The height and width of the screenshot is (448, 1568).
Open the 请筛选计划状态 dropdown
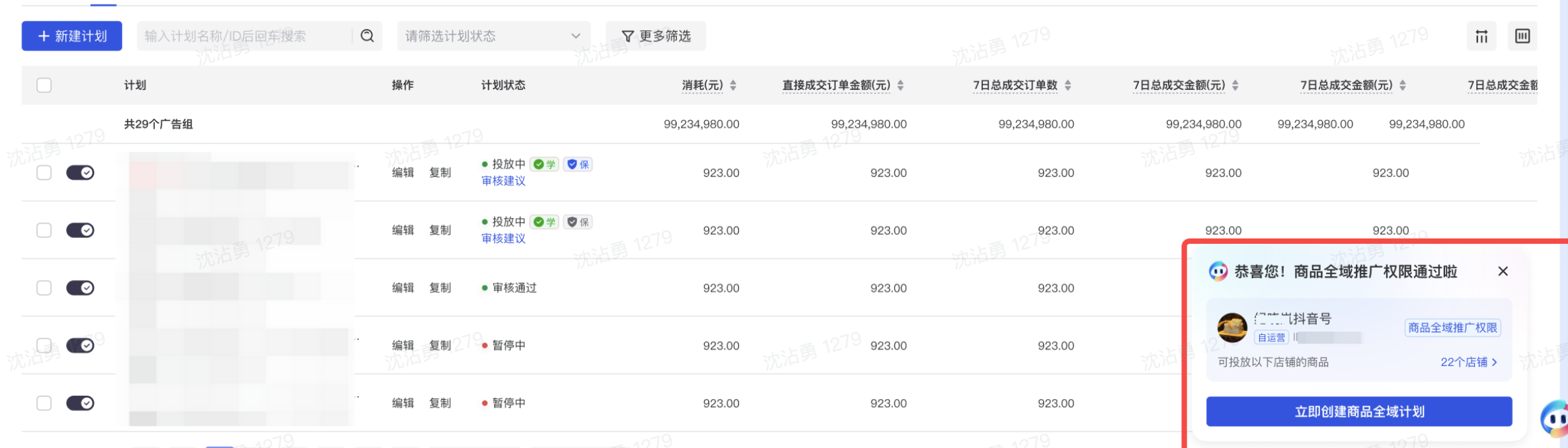point(494,36)
